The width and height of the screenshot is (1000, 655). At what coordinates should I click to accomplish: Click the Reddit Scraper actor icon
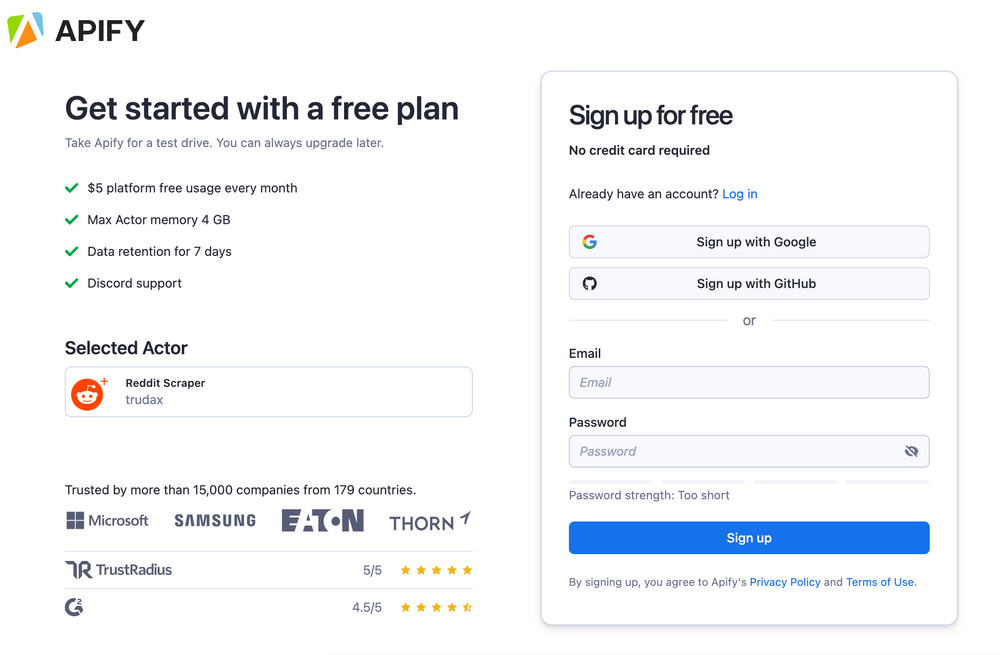click(x=88, y=393)
